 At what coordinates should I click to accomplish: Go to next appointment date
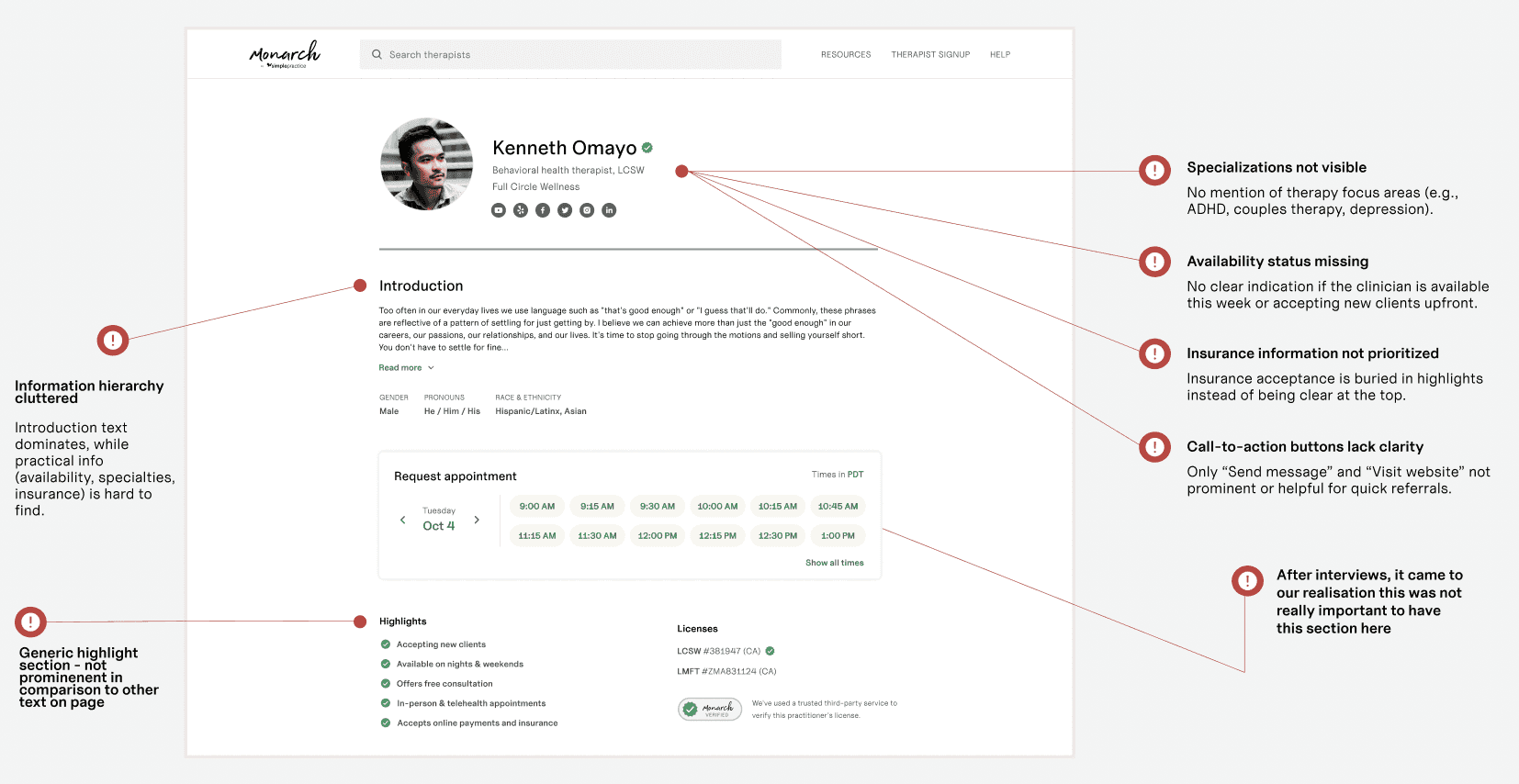477,520
